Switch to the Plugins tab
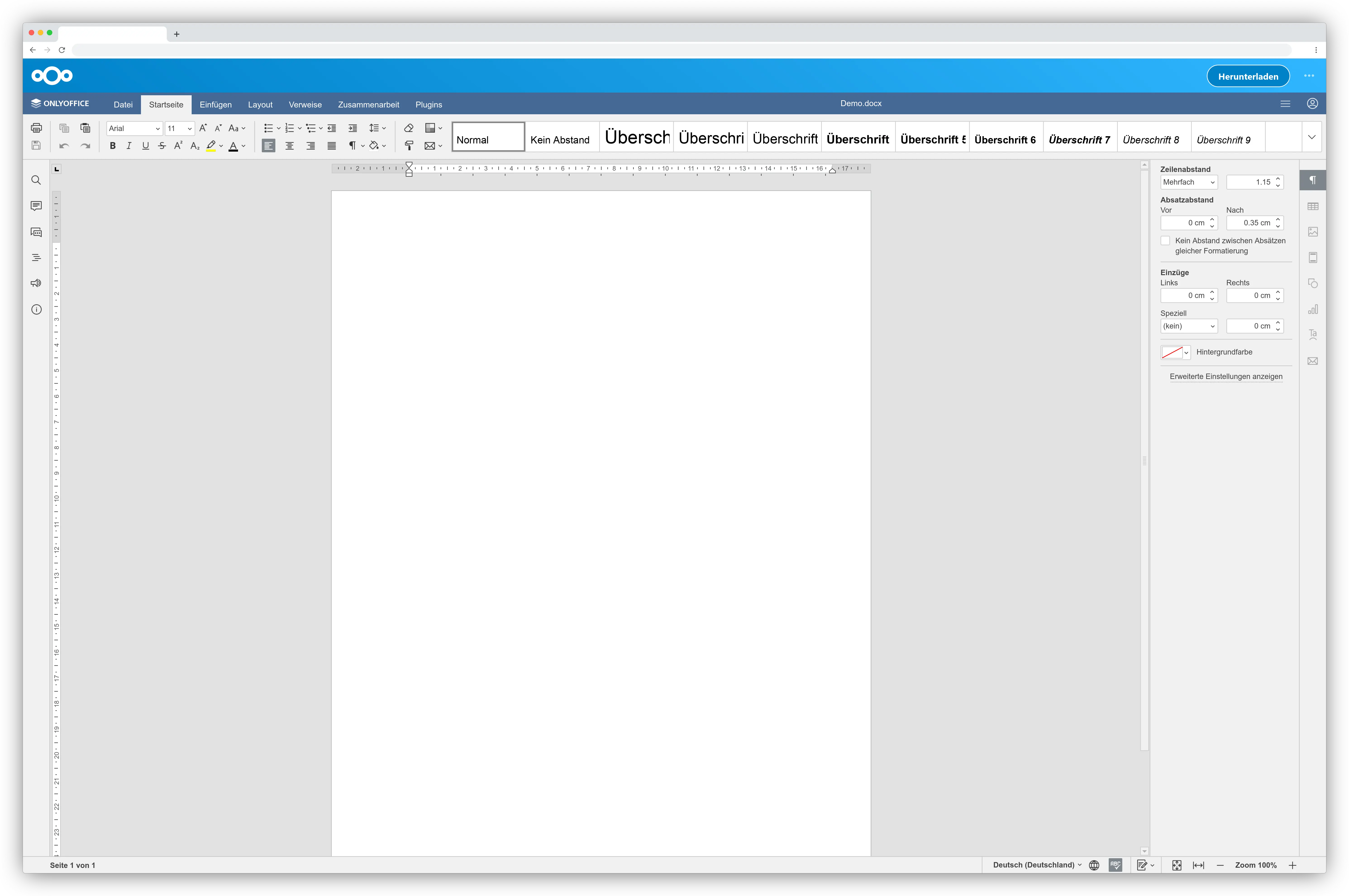This screenshot has width=1349, height=896. coord(429,105)
